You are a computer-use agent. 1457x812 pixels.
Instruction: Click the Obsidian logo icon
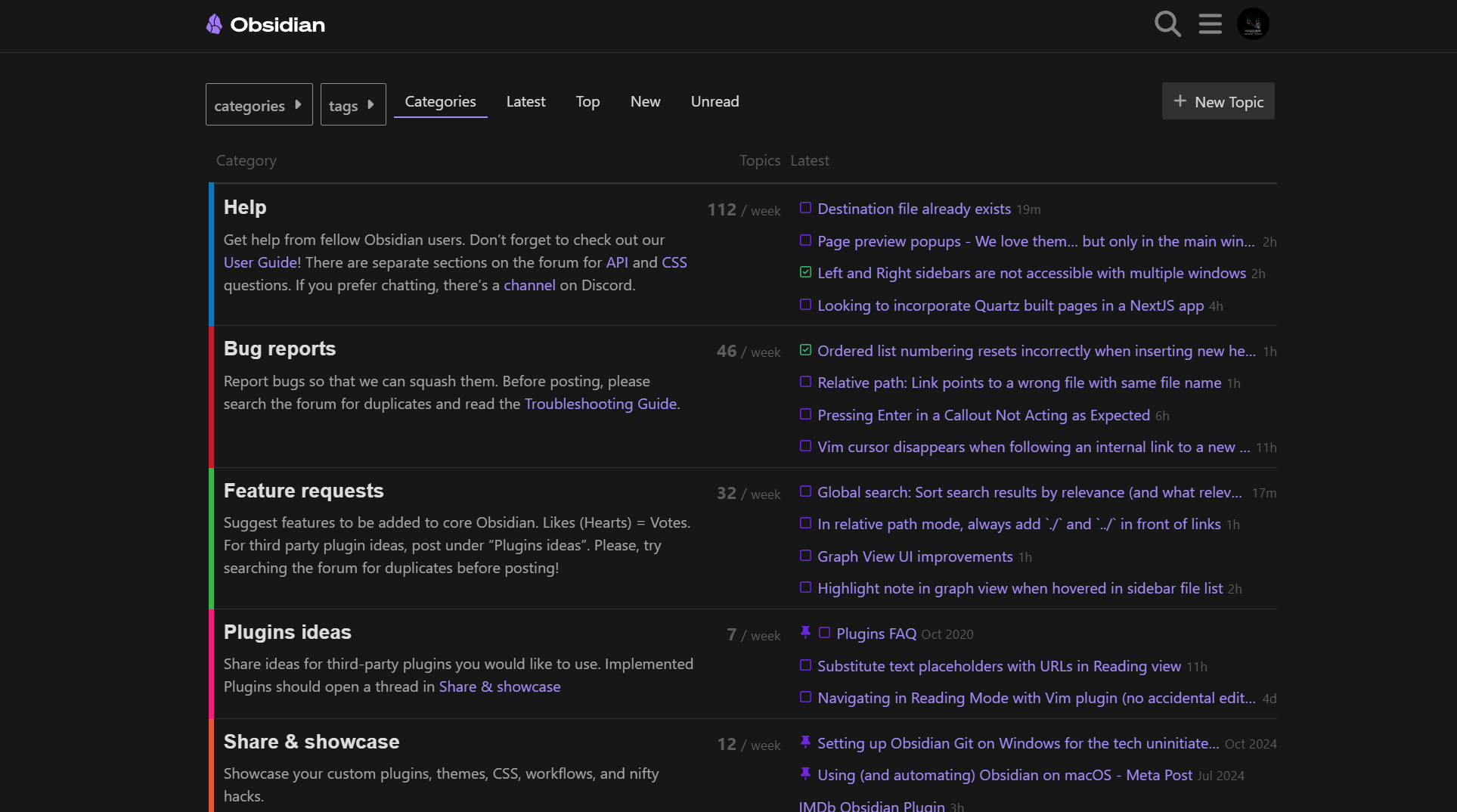tap(214, 24)
